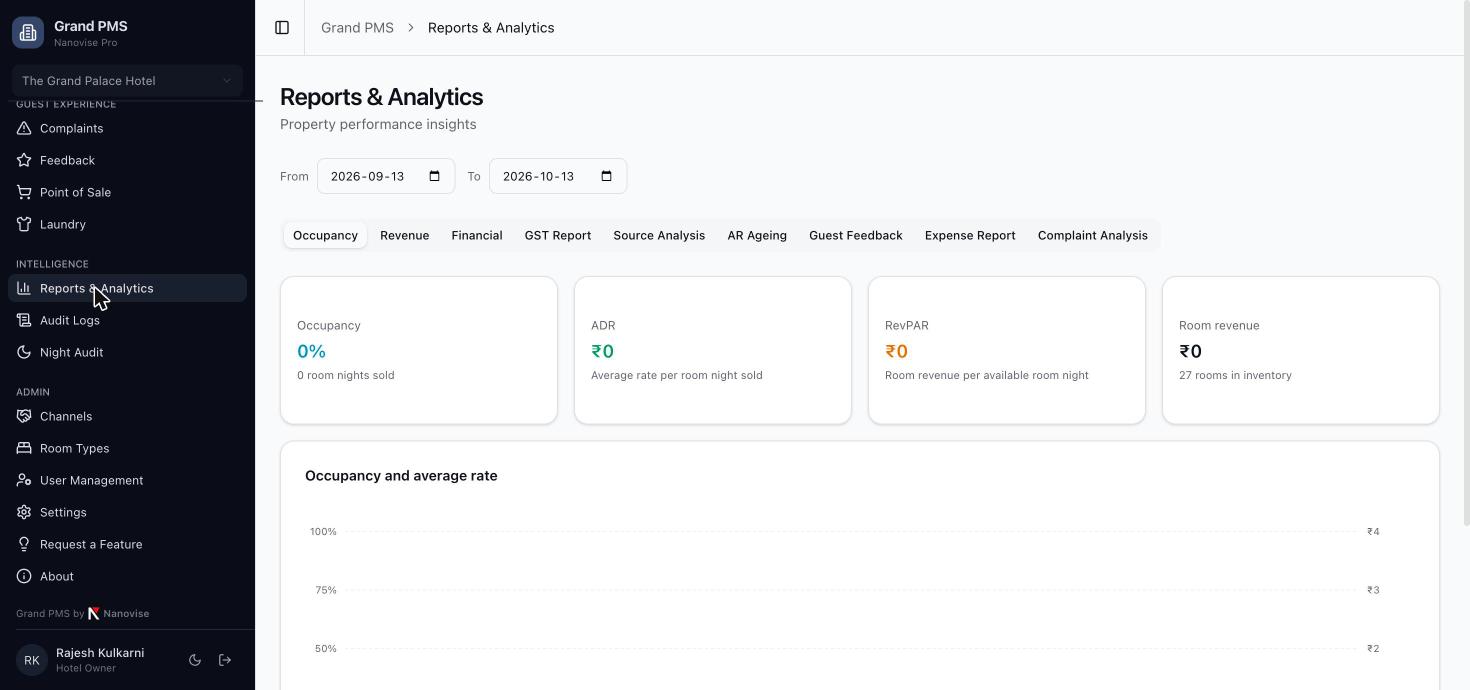
Task: Click the Channels icon in sidebar
Action: click(24, 416)
